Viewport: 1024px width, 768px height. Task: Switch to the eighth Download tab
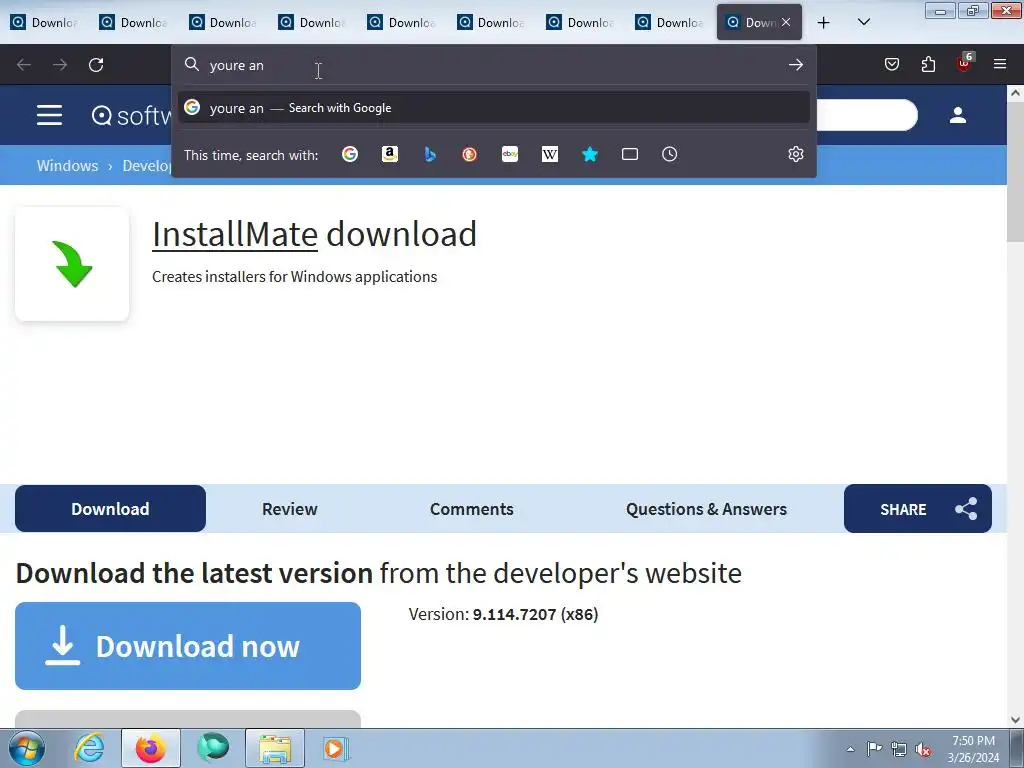pyautogui.click(x=669, y=22)
